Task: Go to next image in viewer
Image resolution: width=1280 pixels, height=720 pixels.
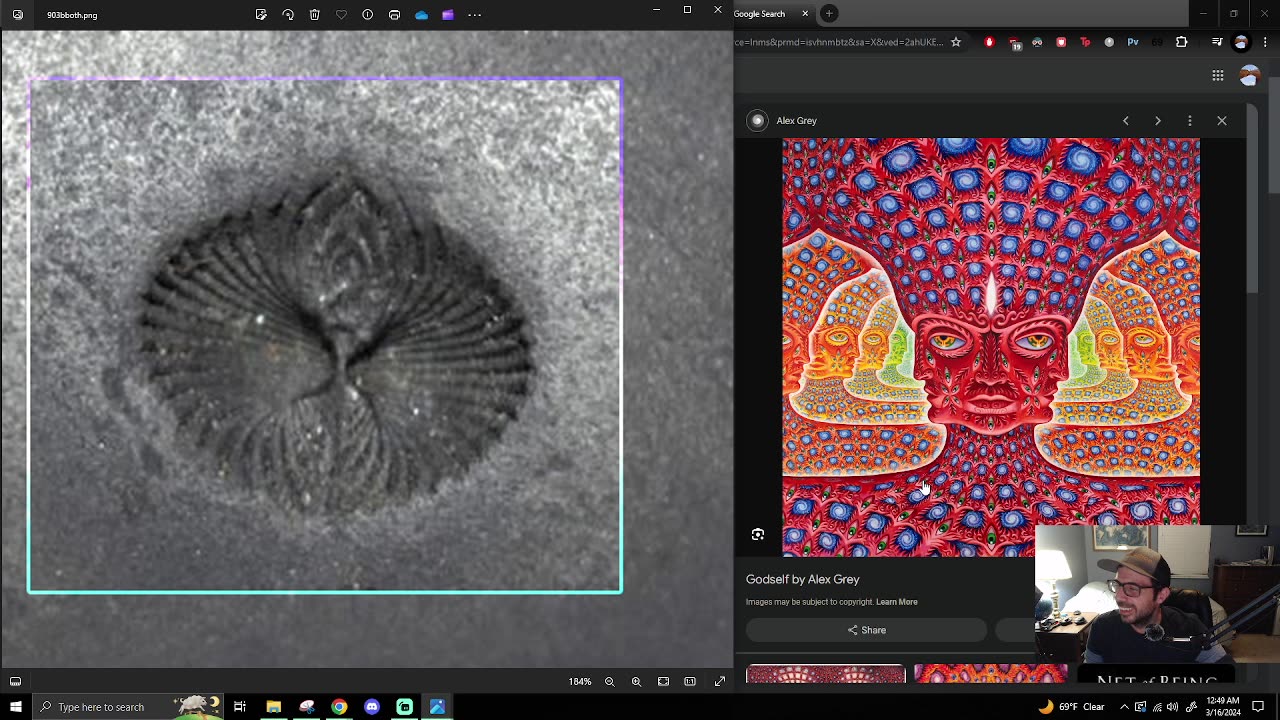Action: 1158,120
